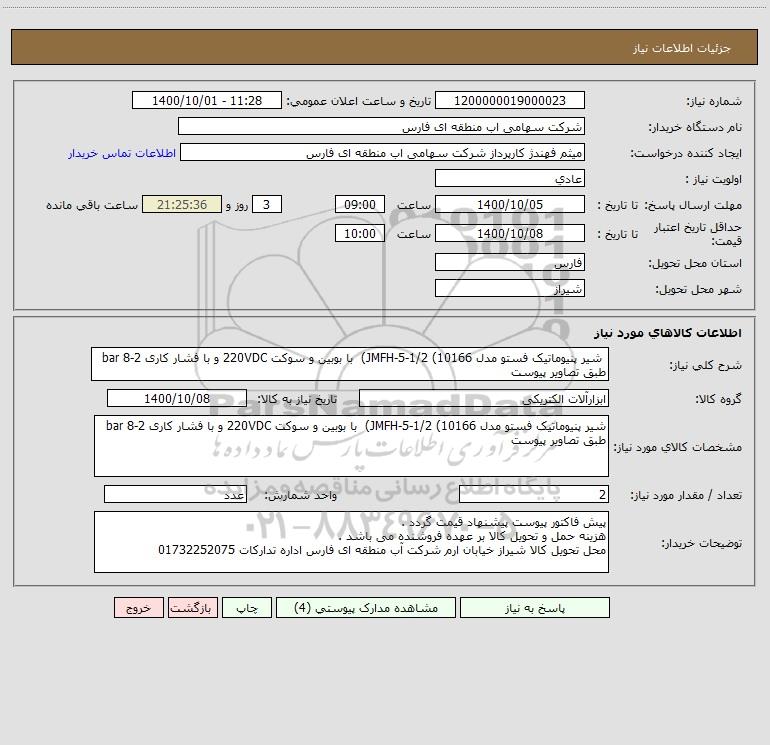
Task: Click the حداقل تاریخ اعتبار قیمت label
Action: click(x=698, y=234)
